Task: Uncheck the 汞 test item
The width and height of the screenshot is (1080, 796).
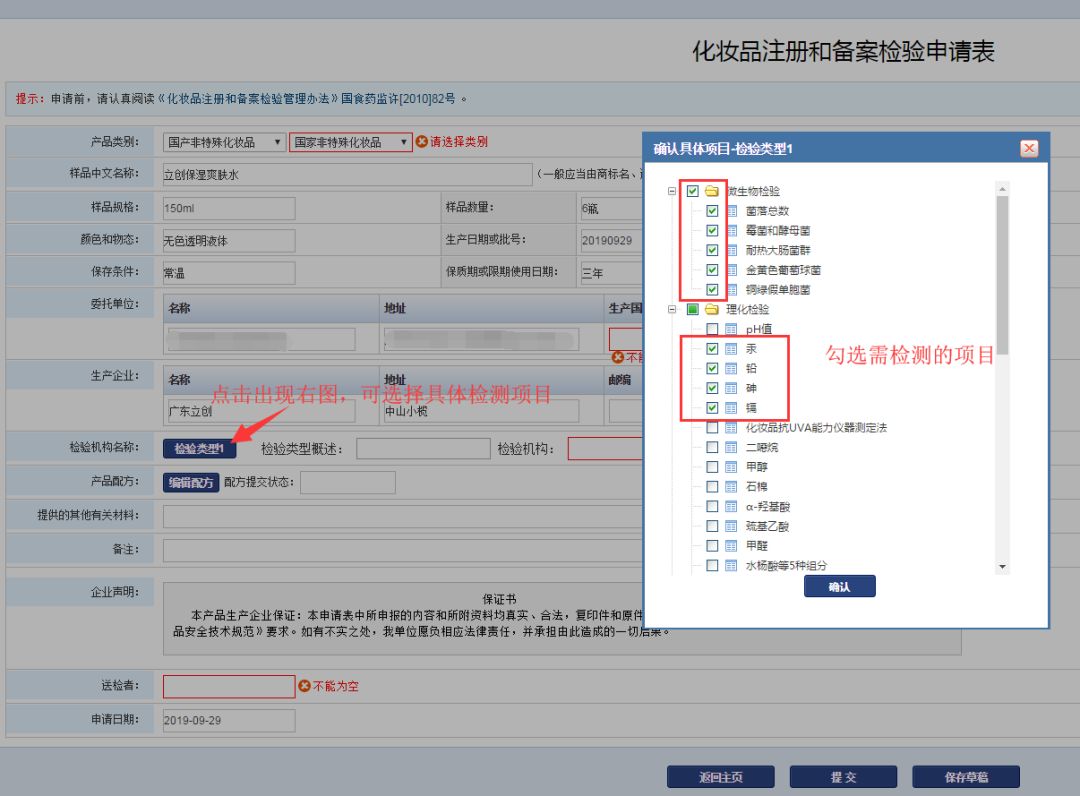Action: [x=712, y=349]
